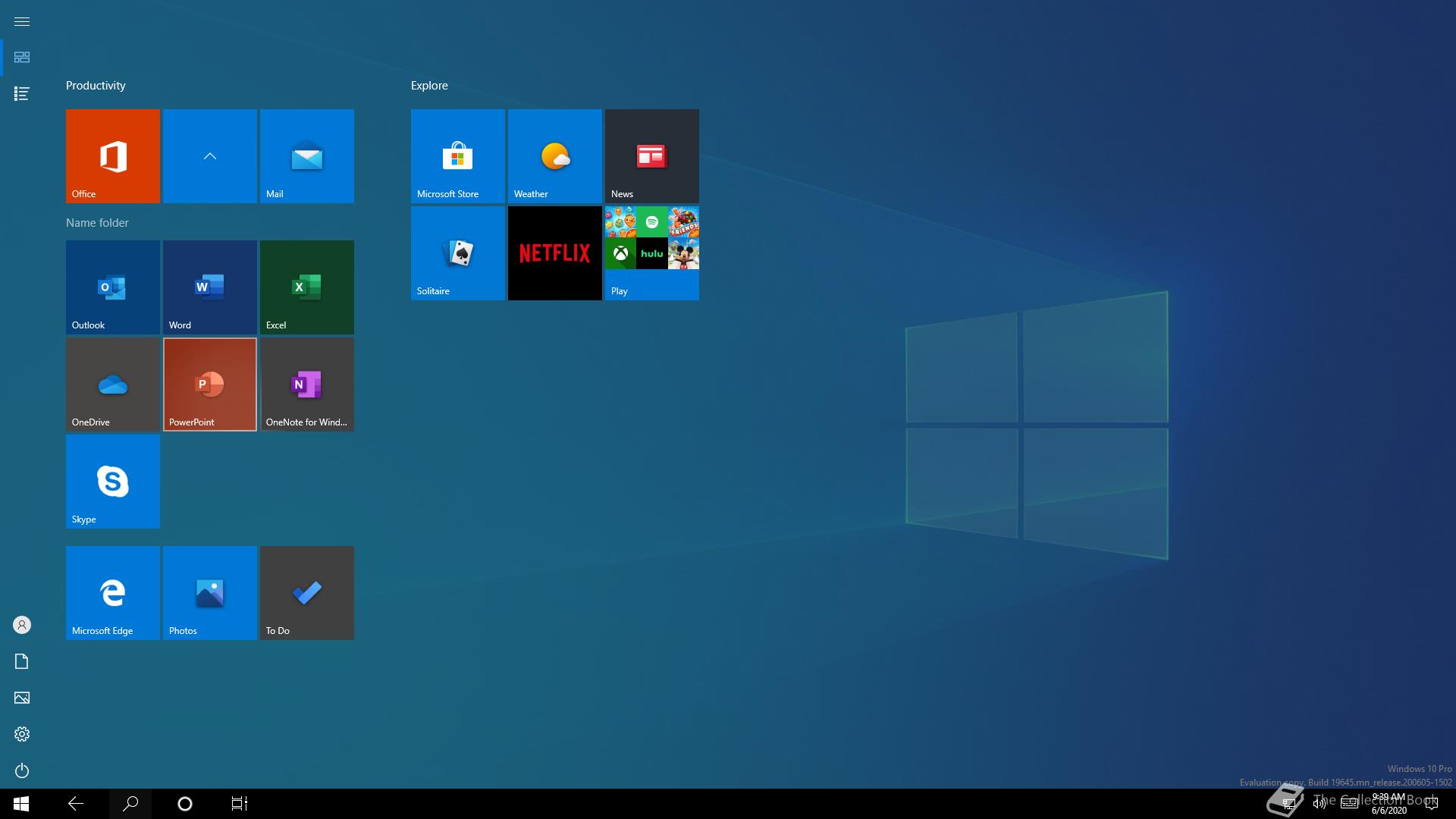Open the Office tile
Image resolution: width=1456 pixels, height=819 pixels.
pos(113,156)
